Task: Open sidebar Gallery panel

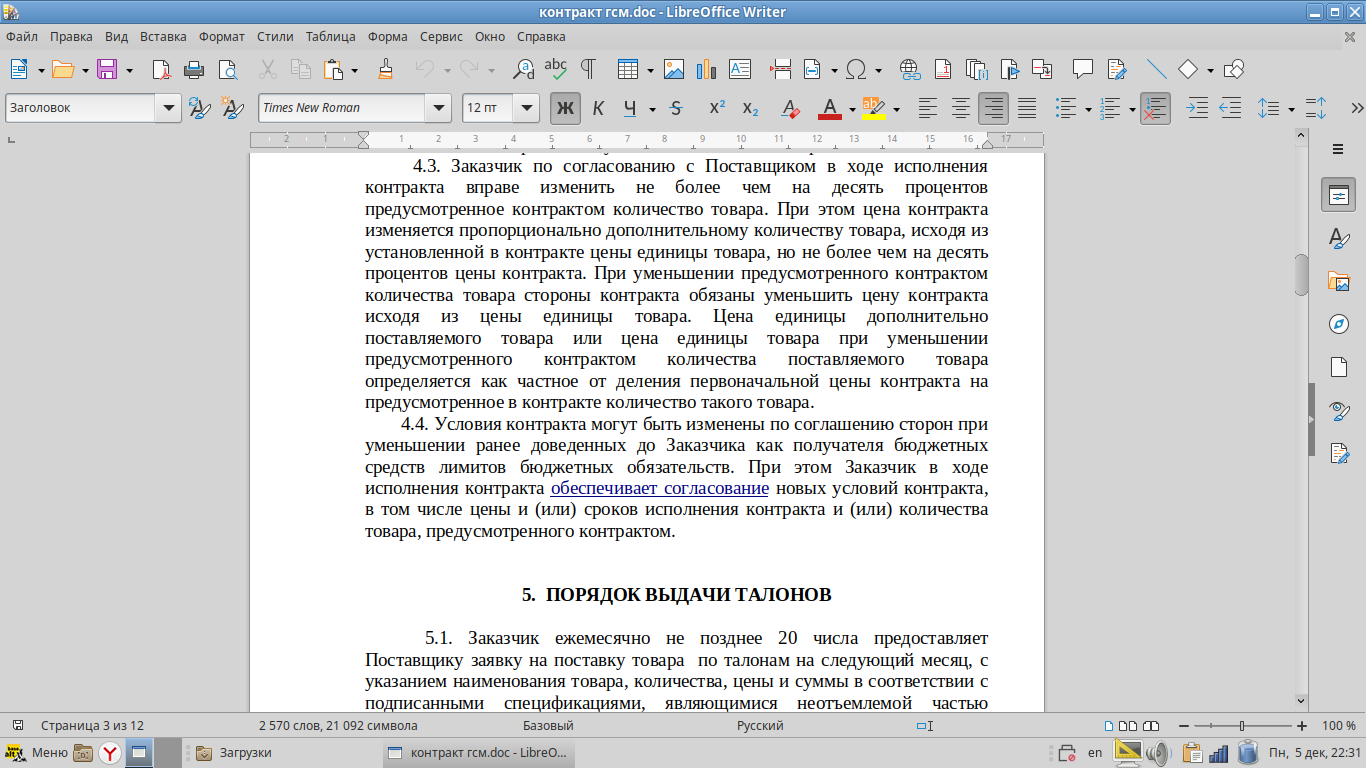Action: click(1338, 281)
